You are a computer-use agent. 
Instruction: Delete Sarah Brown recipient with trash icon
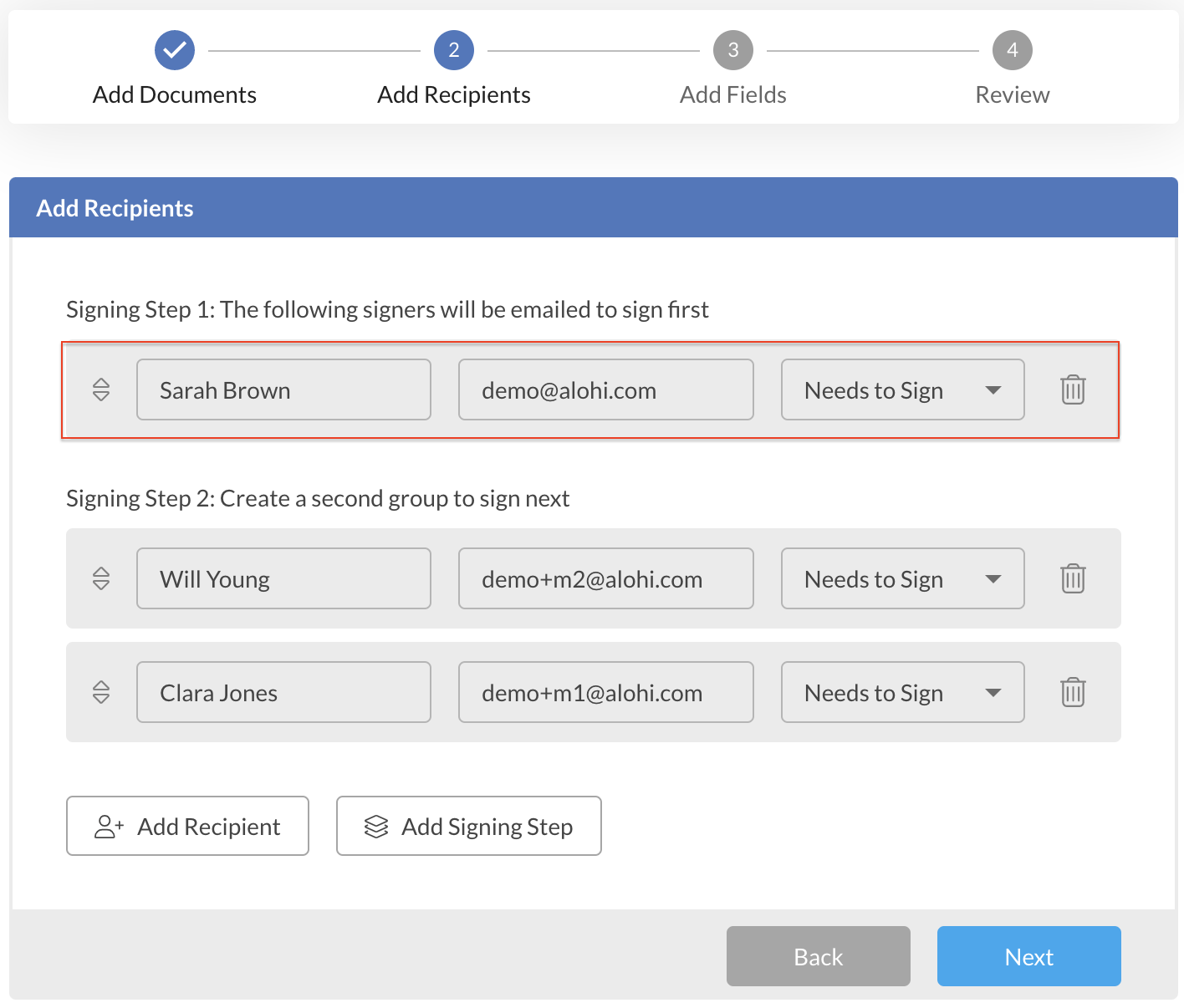[1073, 390]
